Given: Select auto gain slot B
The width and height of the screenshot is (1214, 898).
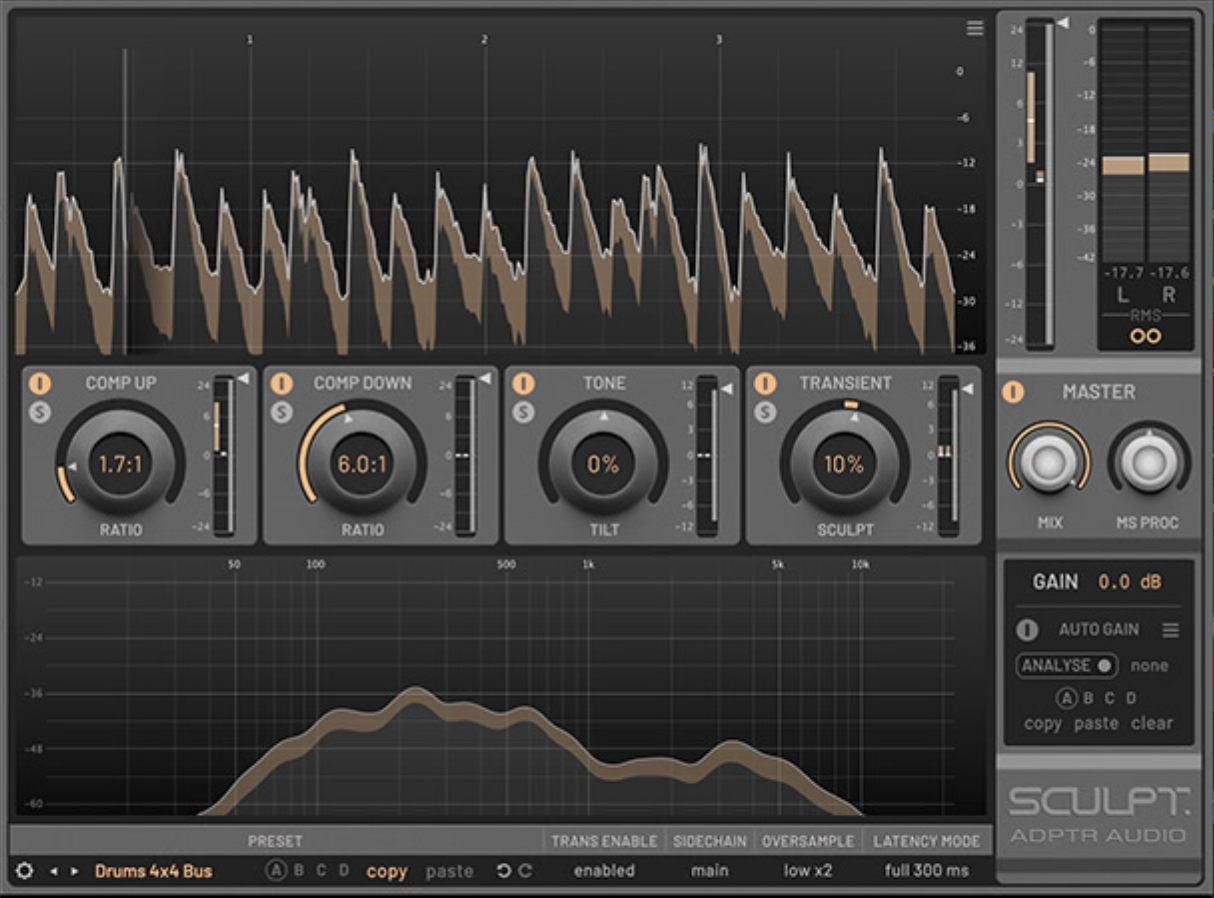Looking at the screenshot, I should [1088, 699].
